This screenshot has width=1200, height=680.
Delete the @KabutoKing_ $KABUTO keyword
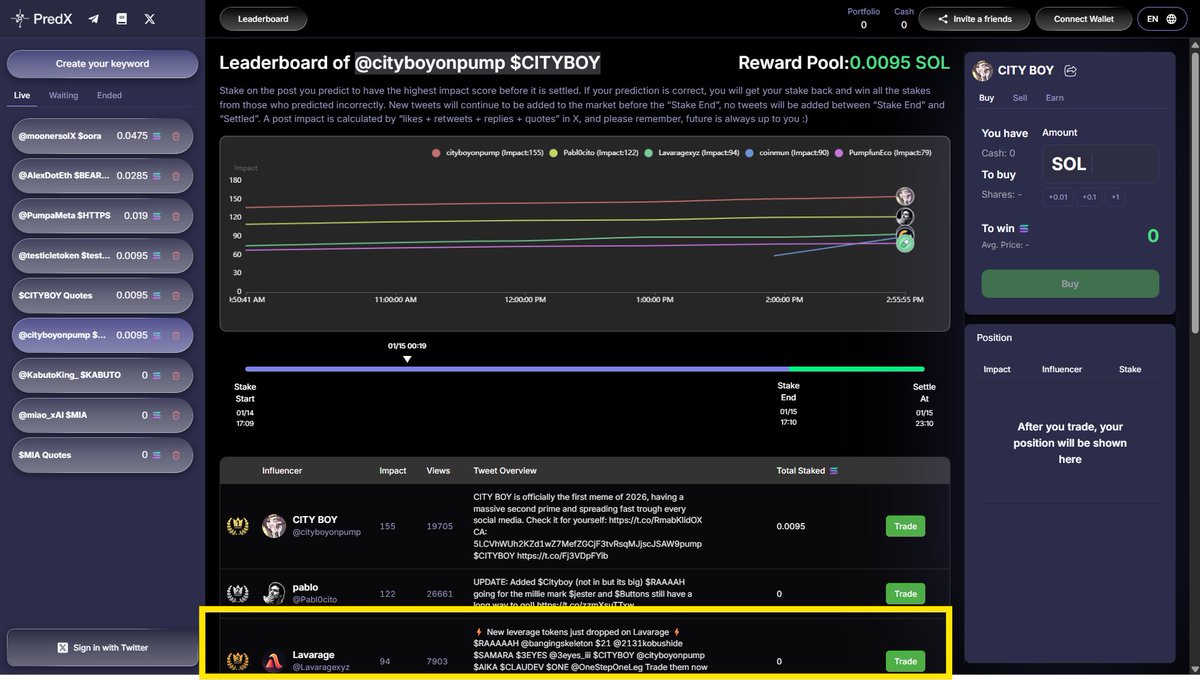[176, 375]
